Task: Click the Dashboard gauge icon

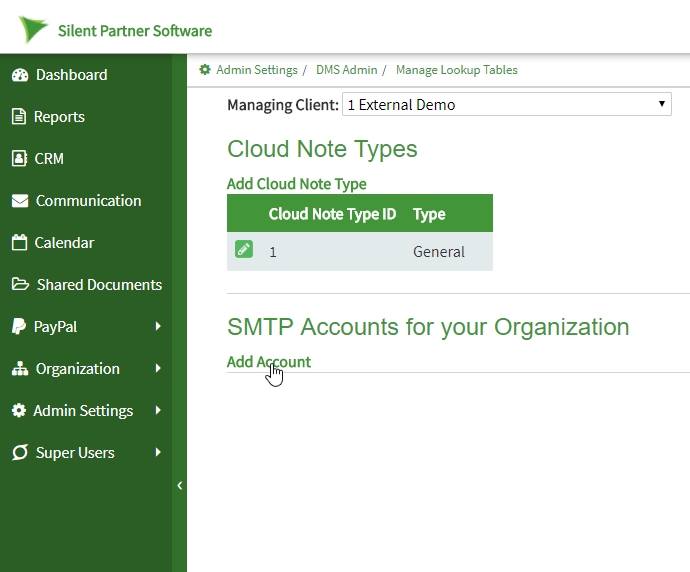Action: coord(19,75)
